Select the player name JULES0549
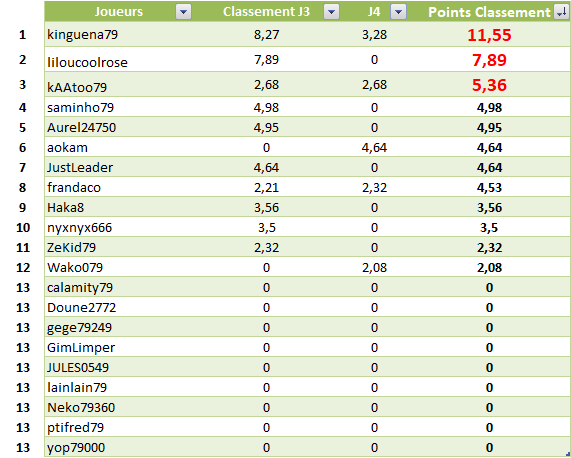 click(x=78, y=367)
